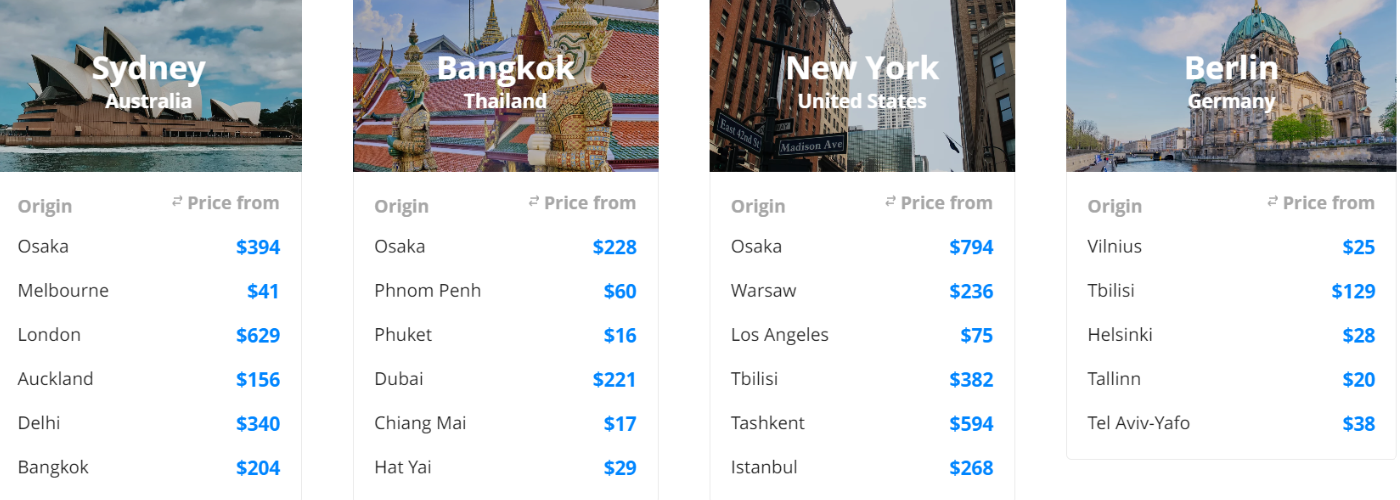
Task: Open the Berlin Germany destination image
Action: [x=1231, y=86]
